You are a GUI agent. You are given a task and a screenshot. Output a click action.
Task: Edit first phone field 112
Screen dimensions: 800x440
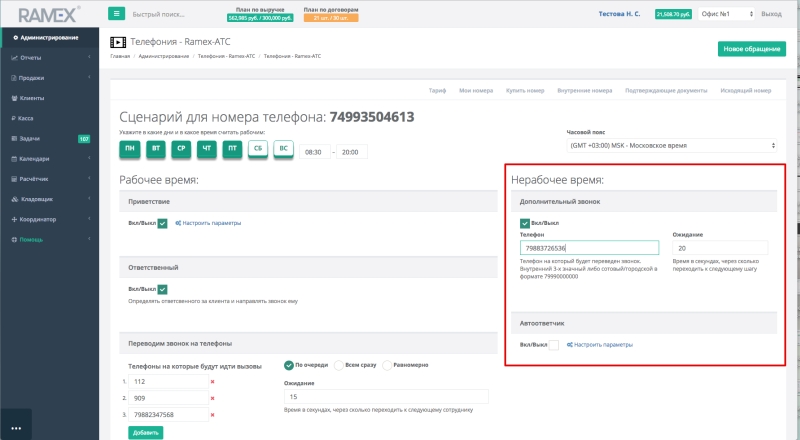168,382
